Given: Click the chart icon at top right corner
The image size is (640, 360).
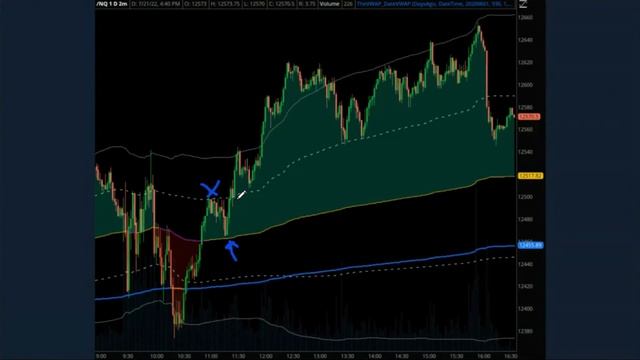Looking at the screenshot, I should [x=523, y=4].
